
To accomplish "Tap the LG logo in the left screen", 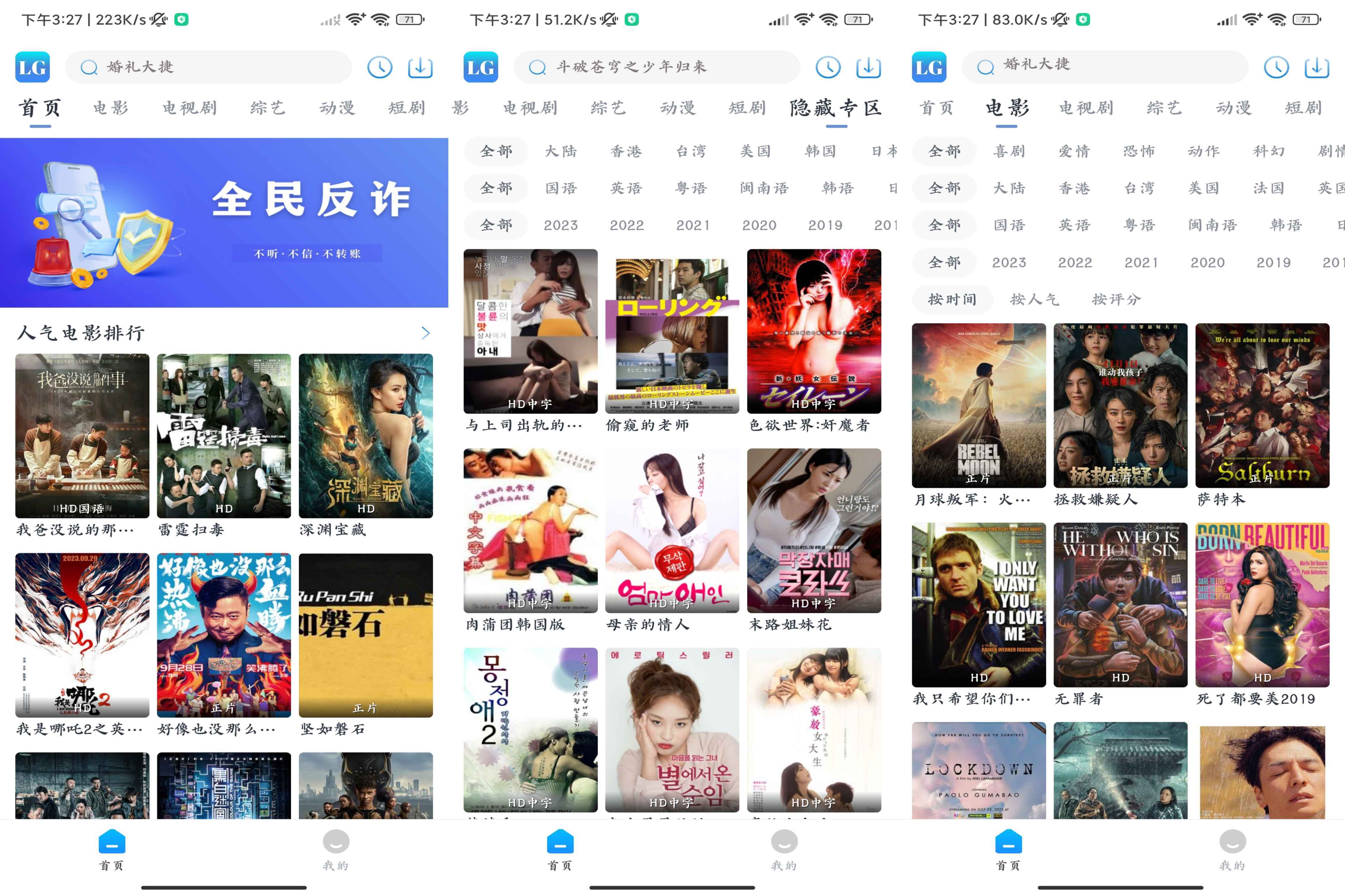I will [x=33, y=68].
